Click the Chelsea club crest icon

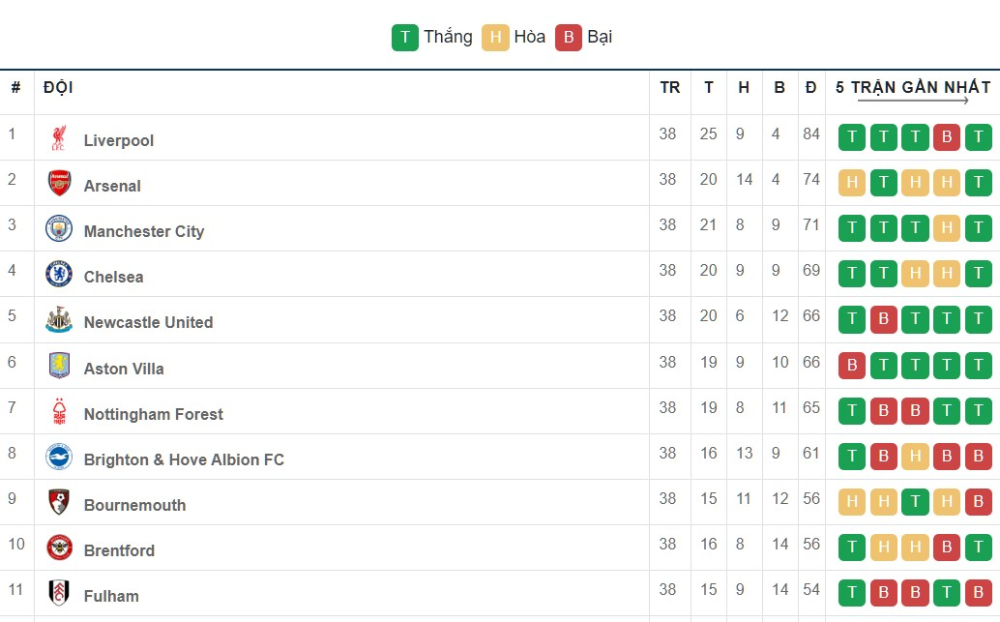(59, 275)
